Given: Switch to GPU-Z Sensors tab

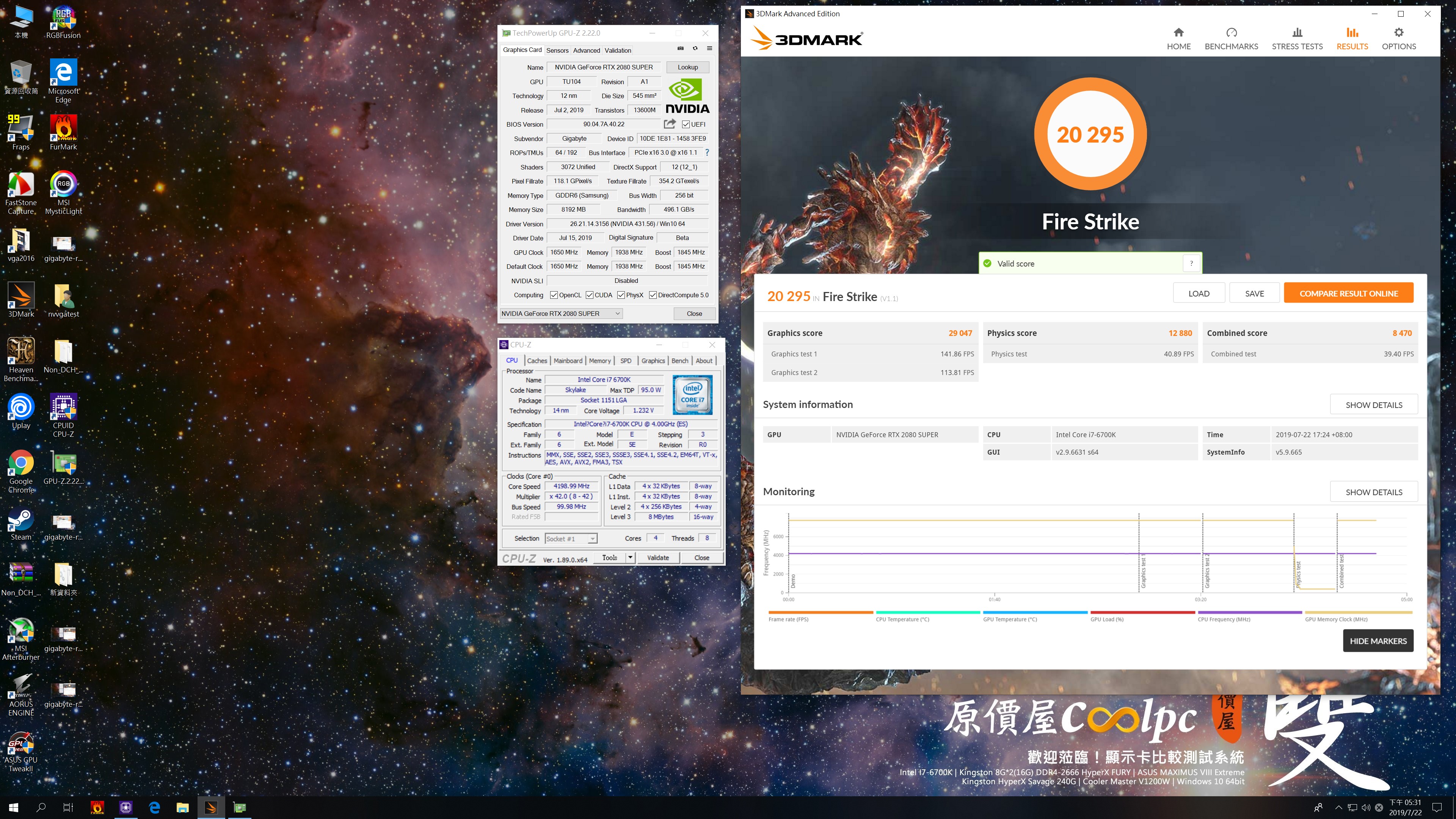Looking at the screenshot, I should tap(557, 50).
